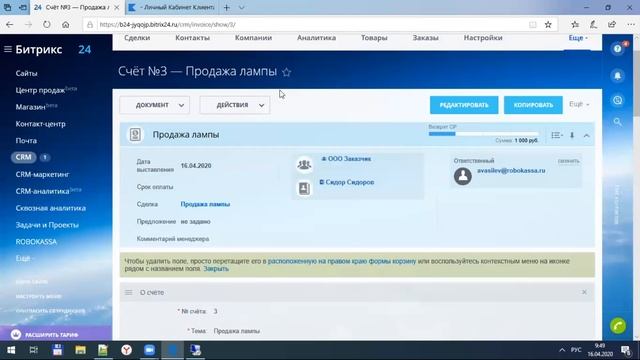
Task: Open the list view options icon
Action: [557, 135]
